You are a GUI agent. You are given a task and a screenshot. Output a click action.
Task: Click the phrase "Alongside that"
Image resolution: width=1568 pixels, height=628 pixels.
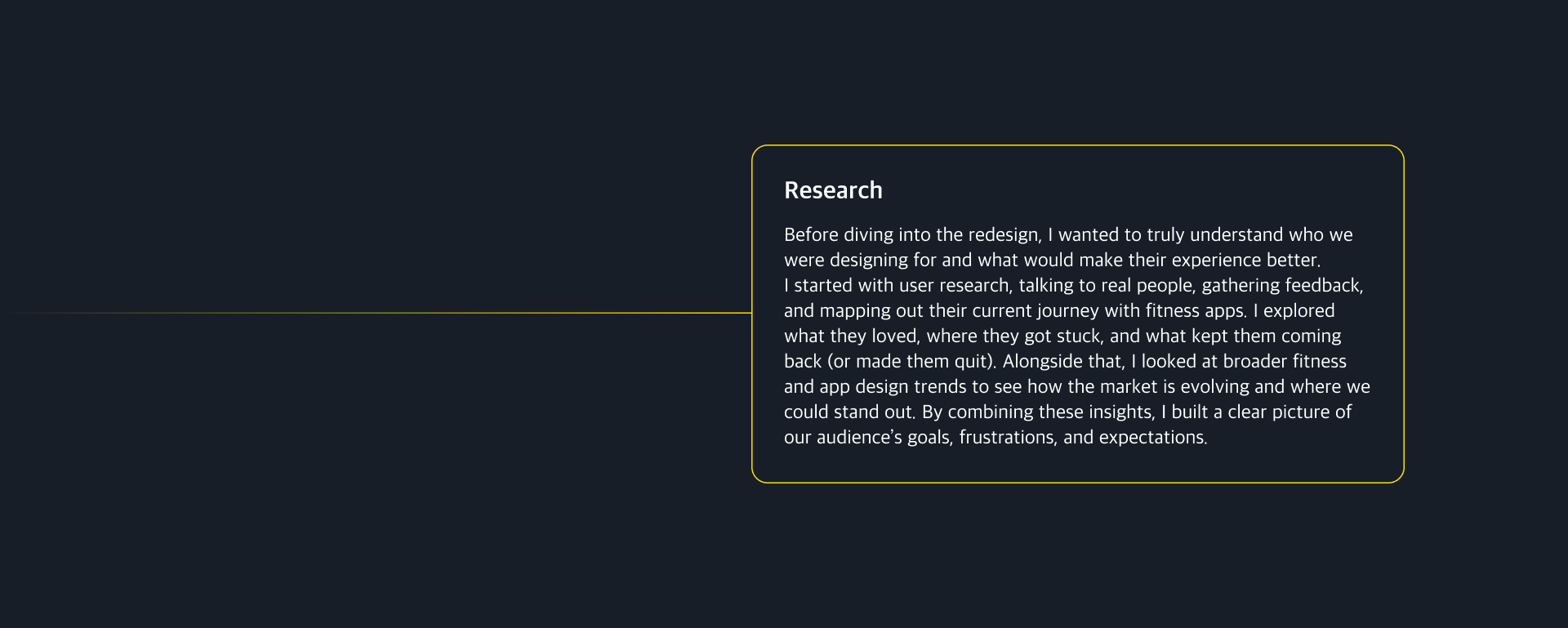click(1061, 362)
